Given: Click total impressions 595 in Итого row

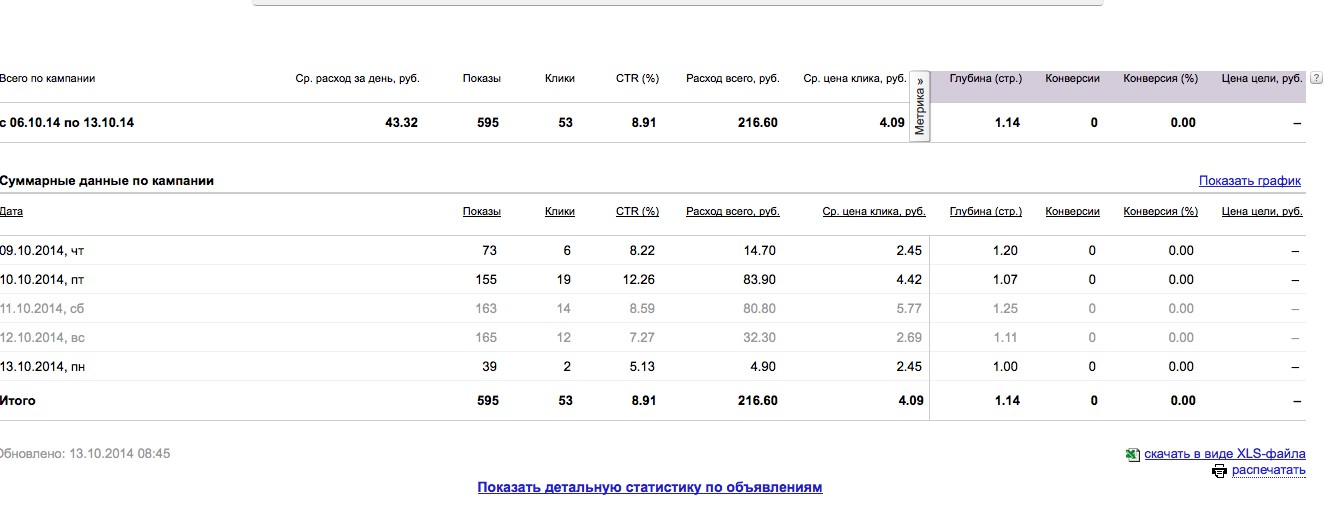Looking at the screenshot, I should pos(487,401).
